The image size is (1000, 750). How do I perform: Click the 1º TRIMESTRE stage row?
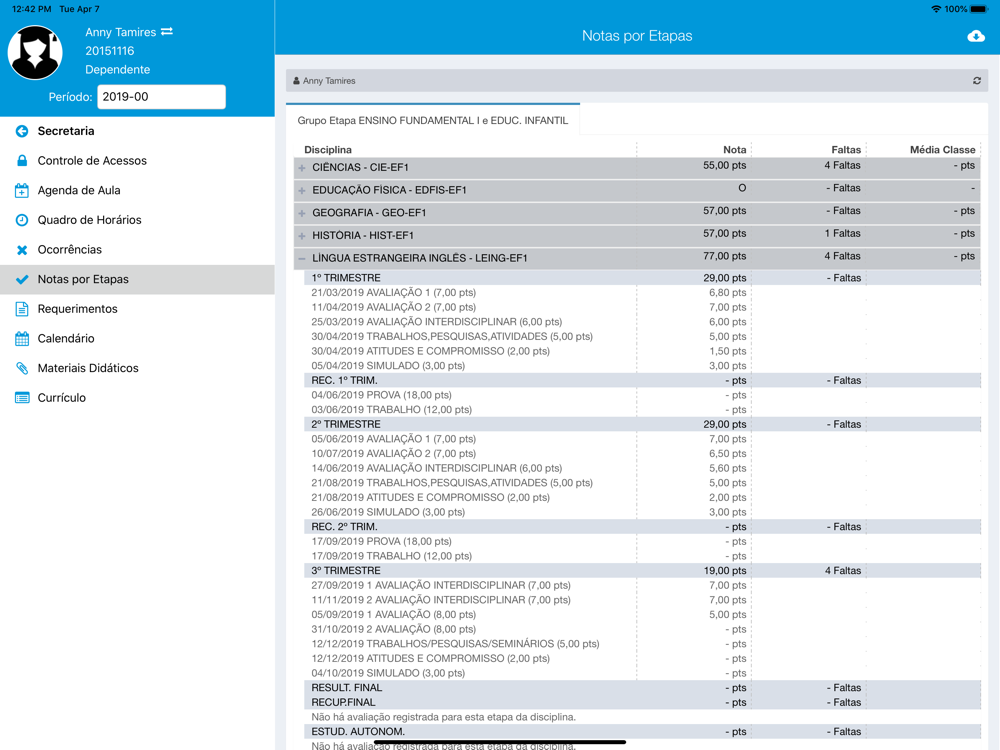[642, 278]
